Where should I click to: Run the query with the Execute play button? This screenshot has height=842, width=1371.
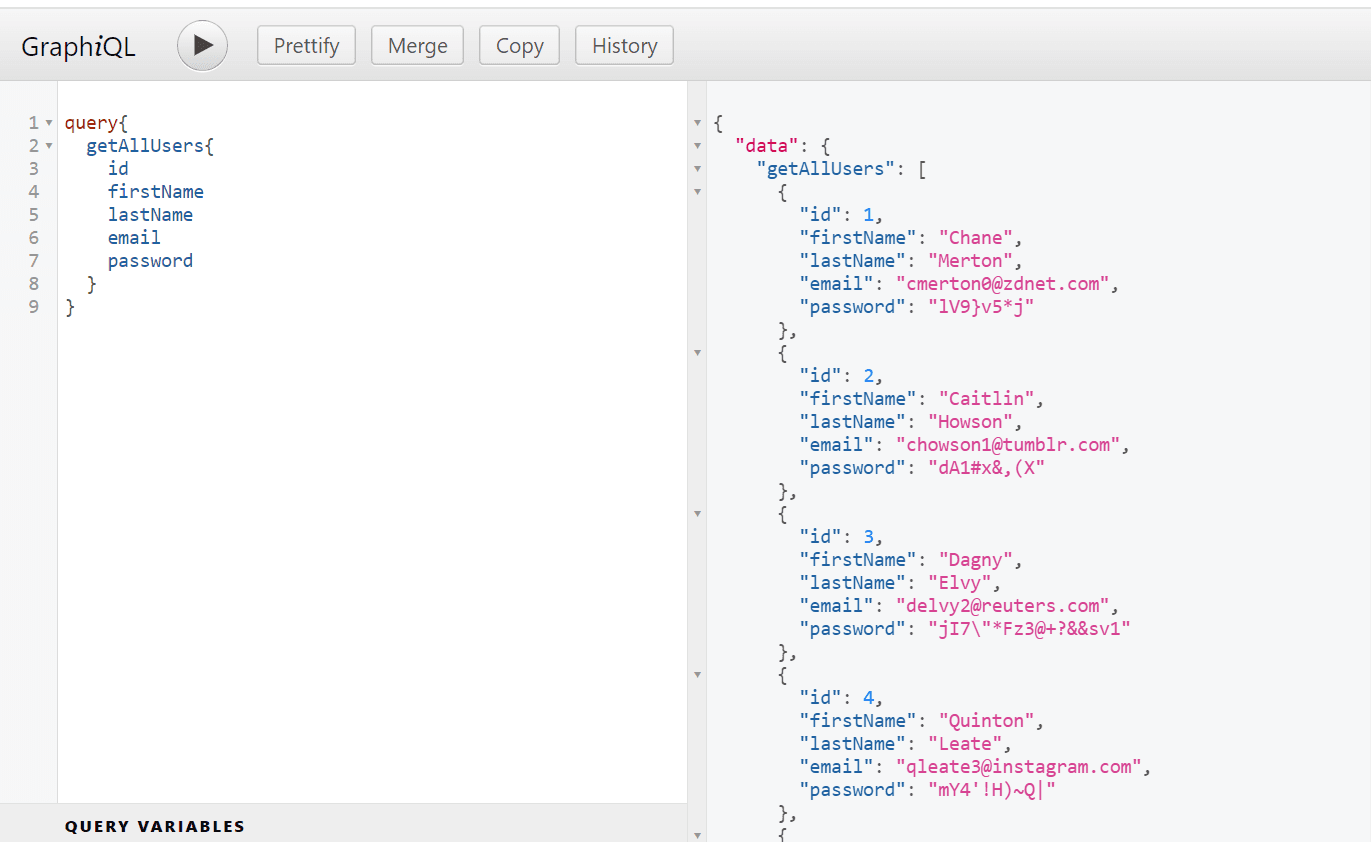[x=202, y=45]
